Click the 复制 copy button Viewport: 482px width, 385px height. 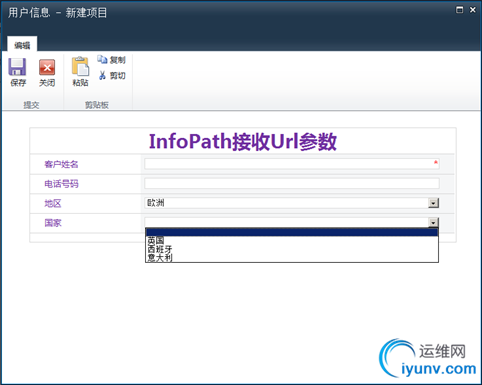click(x=112, y=60)
